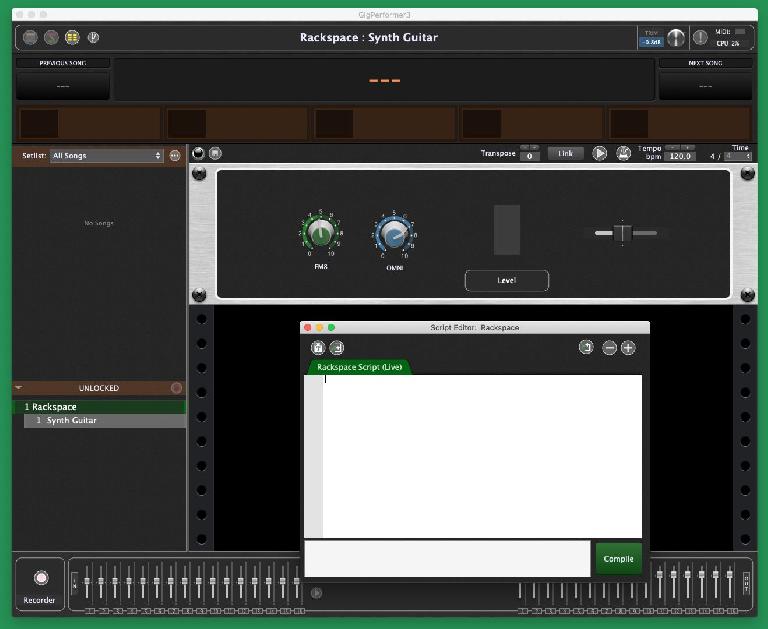Select the Rackspace Script (Live) tab
Screen dimensions: 768x629
[360, 367]
